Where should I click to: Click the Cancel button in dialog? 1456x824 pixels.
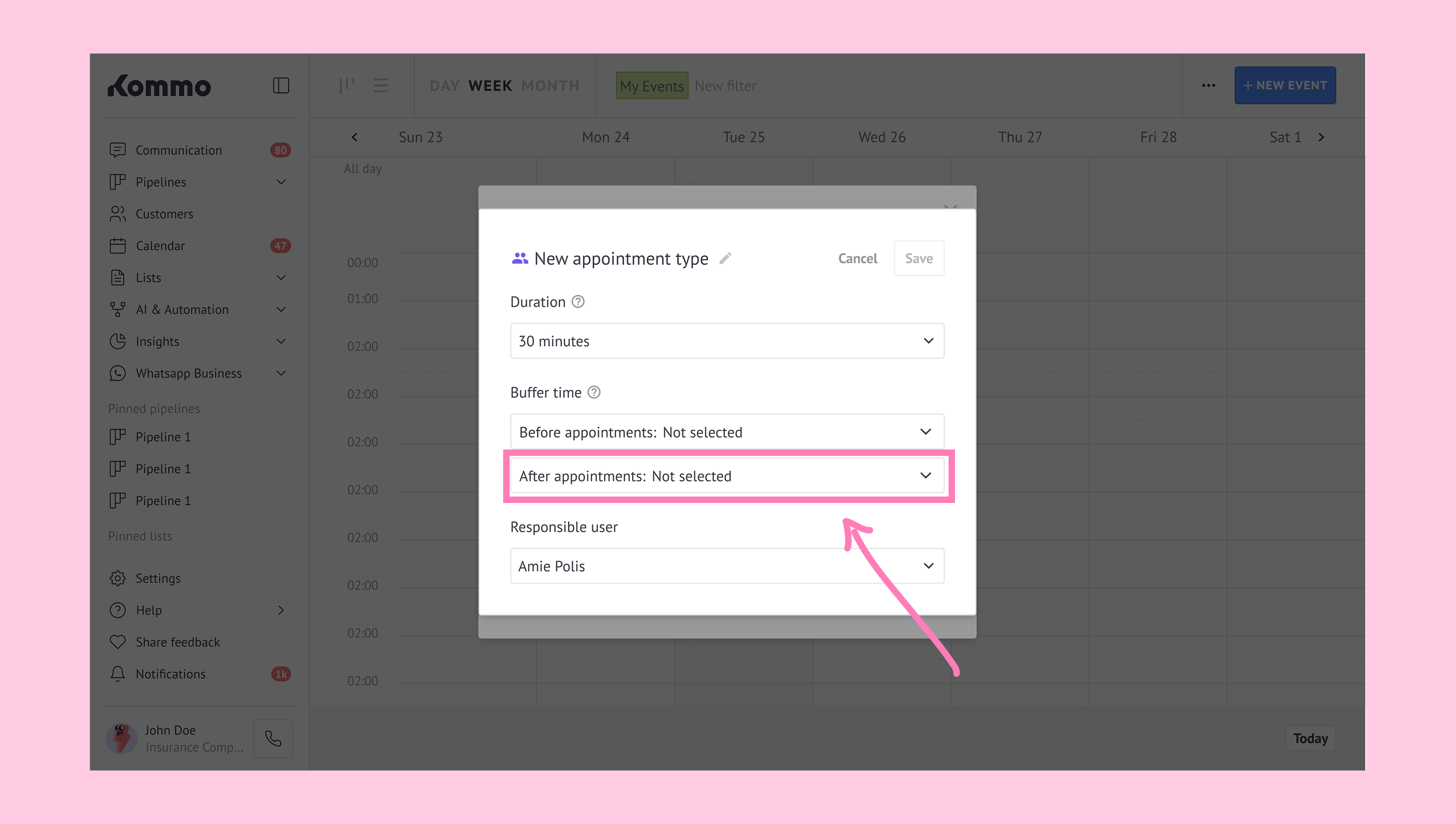tap(857, 258)
